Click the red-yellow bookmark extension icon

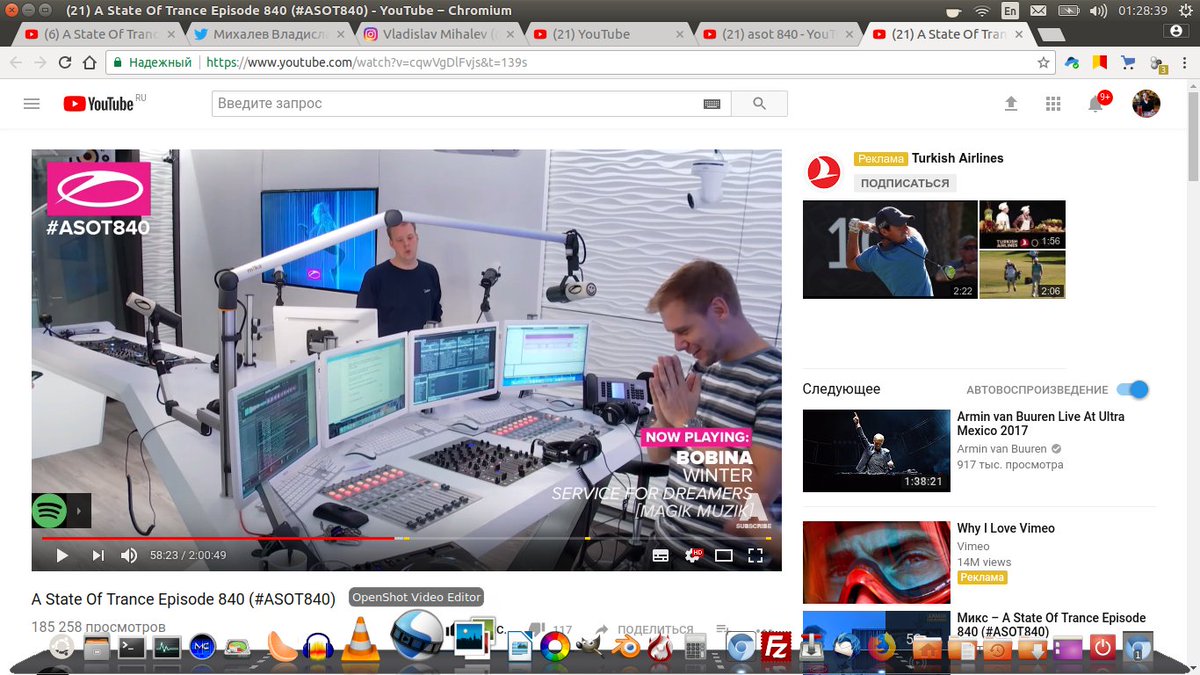click(x=1100, y=62)
